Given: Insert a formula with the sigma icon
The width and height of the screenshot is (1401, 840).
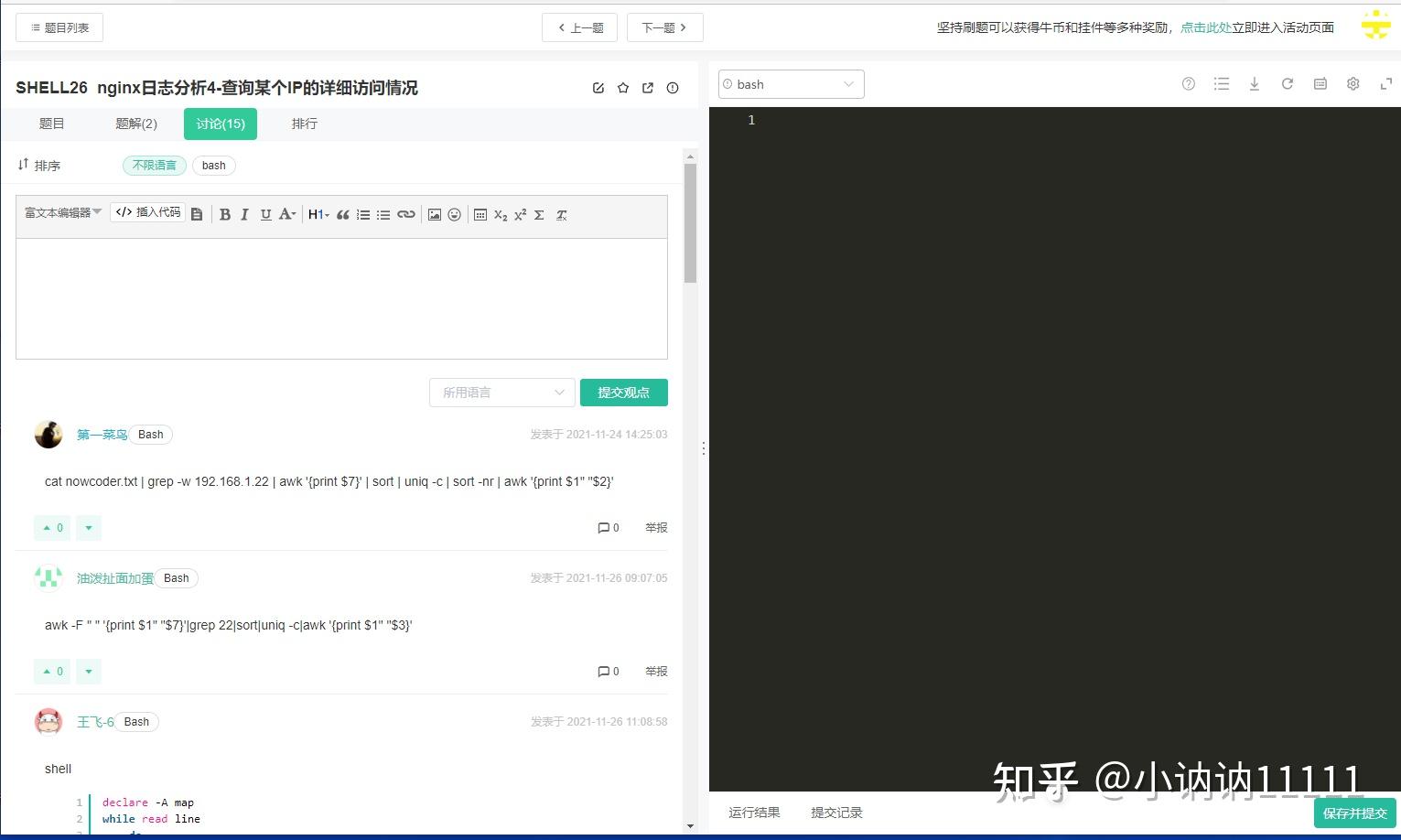Looking at the screenshot, I should [539, 214].
